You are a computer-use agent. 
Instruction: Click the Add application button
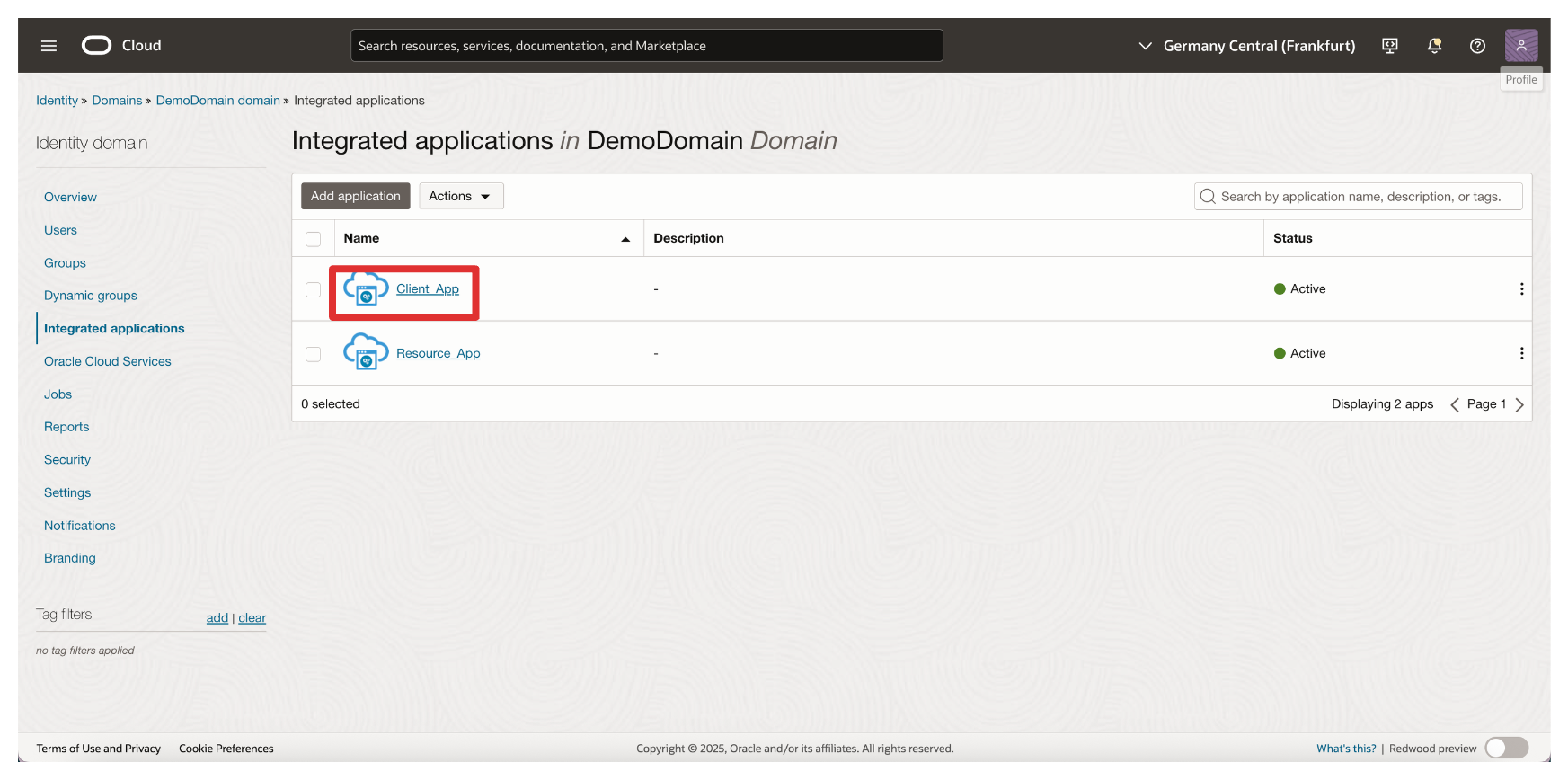pyautogui.click(x=355, y=196)
